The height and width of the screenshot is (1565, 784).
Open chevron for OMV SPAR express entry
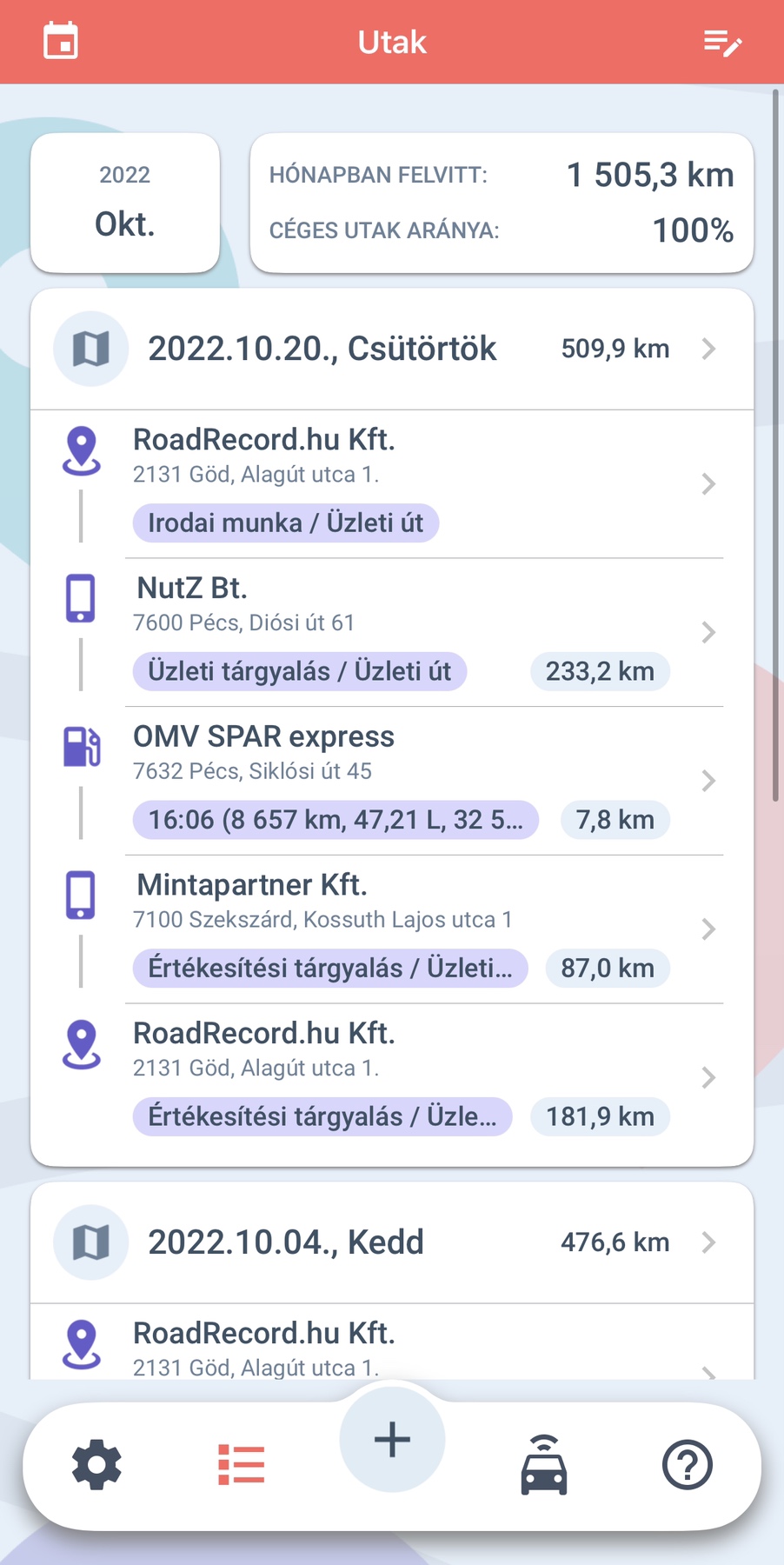point(709,781)
